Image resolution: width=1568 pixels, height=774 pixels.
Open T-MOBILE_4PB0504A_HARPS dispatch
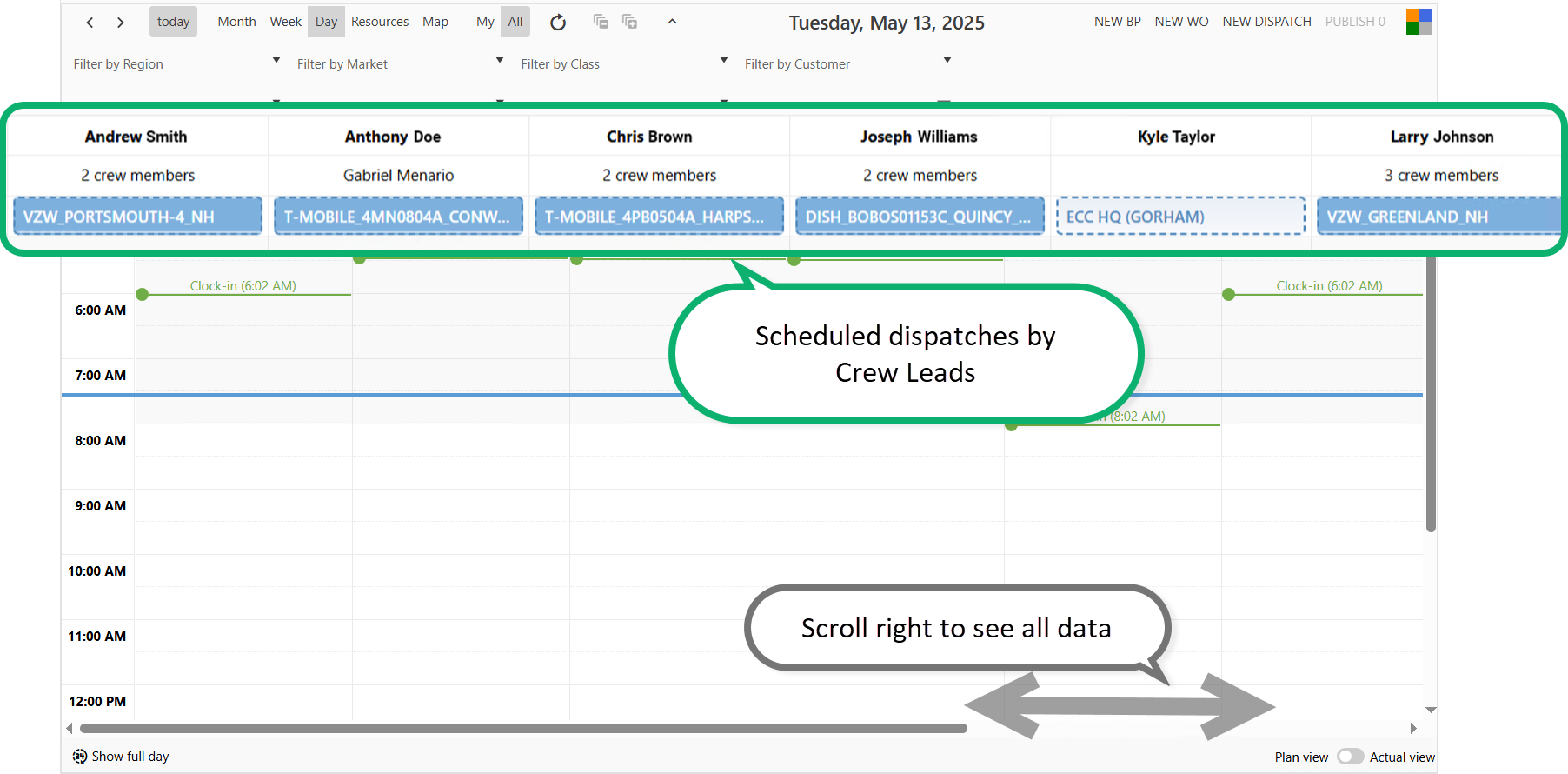pyautogui.click(x=659, y=217)
